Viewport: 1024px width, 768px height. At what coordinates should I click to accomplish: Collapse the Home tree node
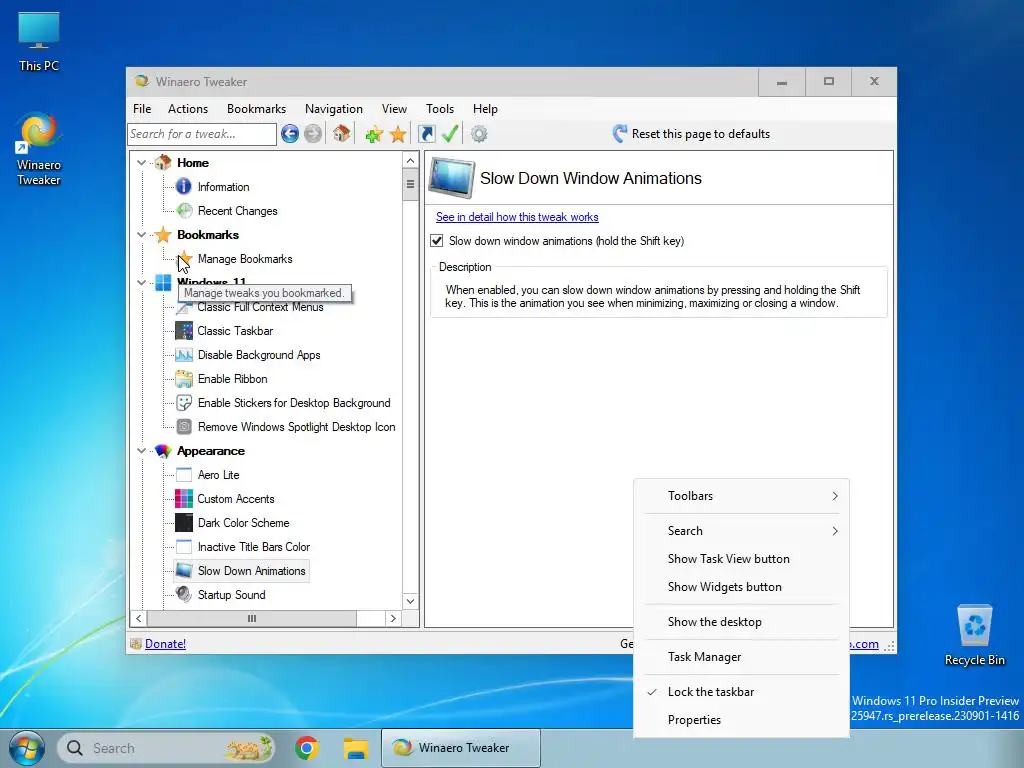point(141,163)
